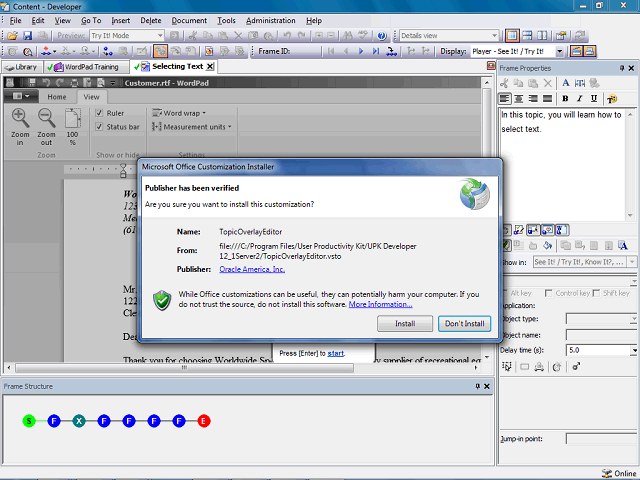Expand WordPad Word wrap dropdown

(x=179, y=113)
